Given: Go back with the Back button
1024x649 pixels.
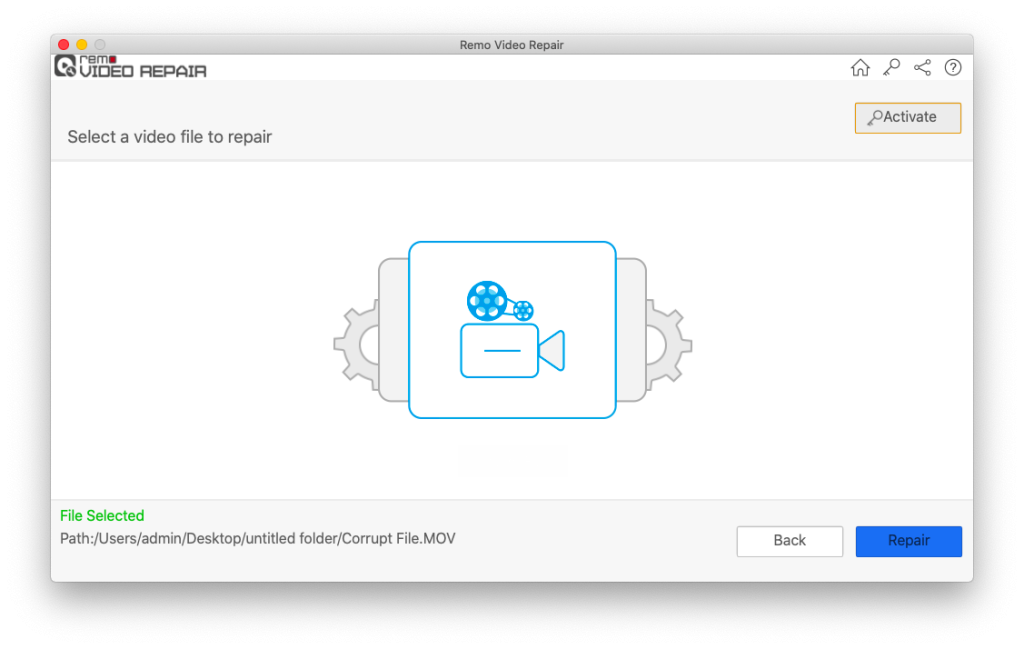Looking at the screenshot, I should click(790, 541).
